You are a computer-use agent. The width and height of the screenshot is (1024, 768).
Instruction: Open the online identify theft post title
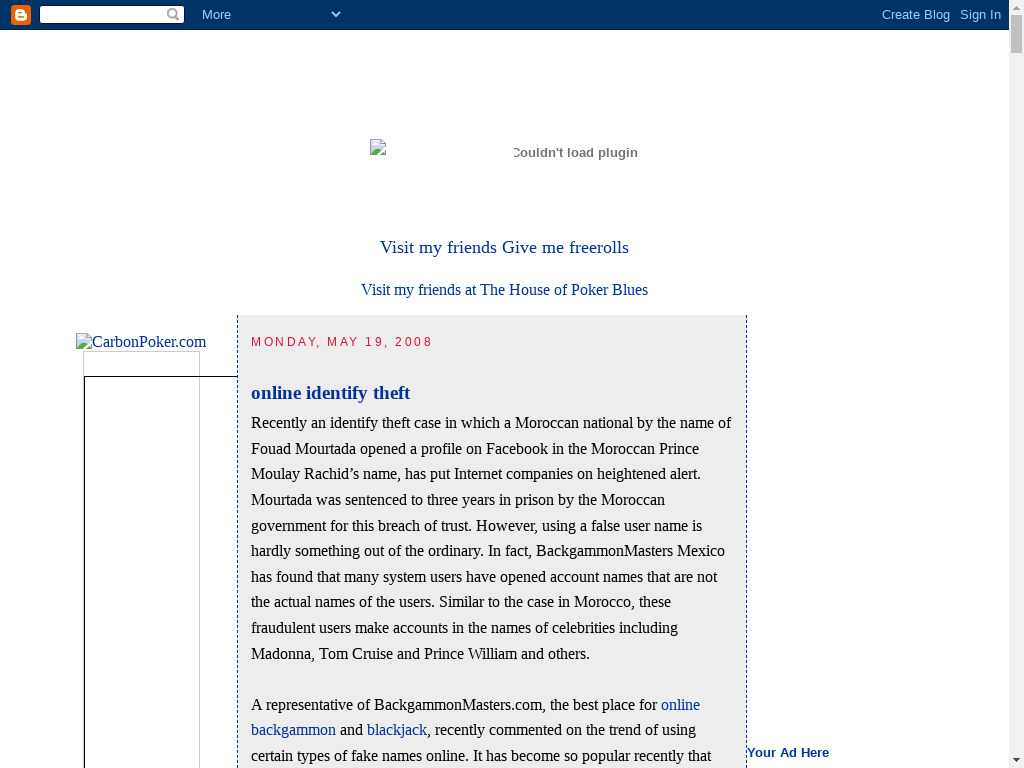pos(330,393)
